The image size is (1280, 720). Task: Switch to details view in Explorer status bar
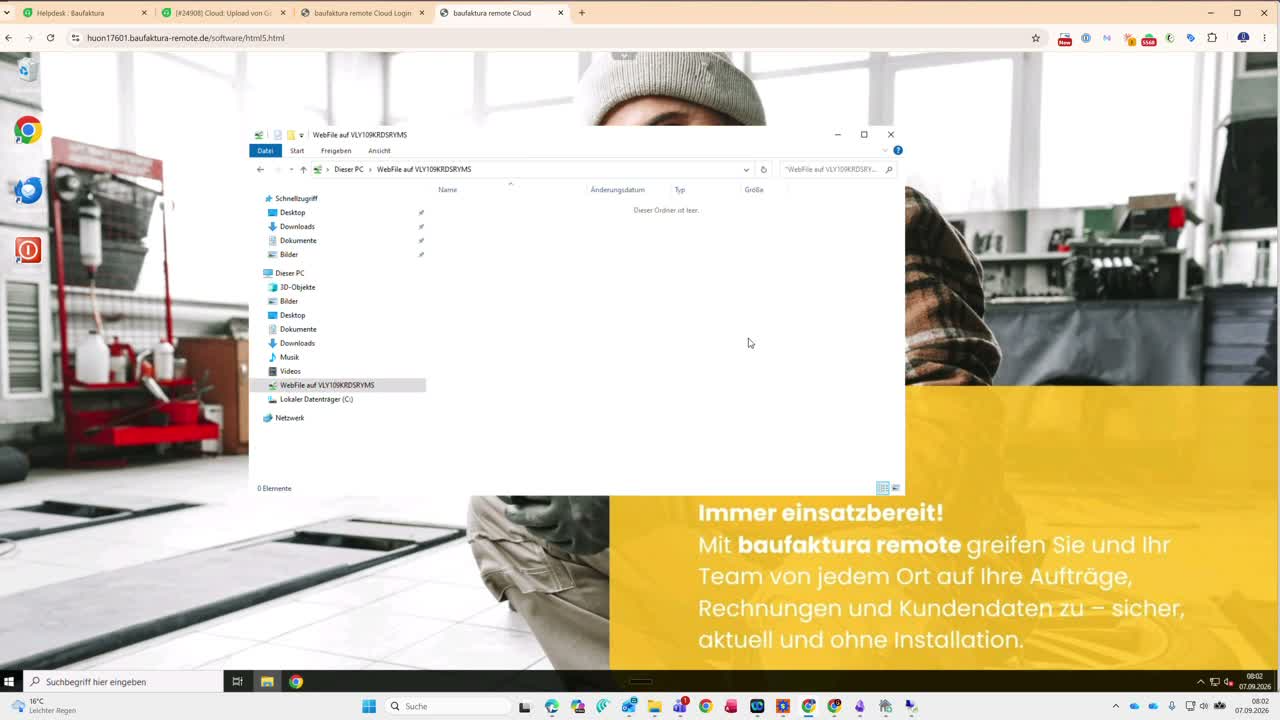pyautogui.click(x=882, y=488)
